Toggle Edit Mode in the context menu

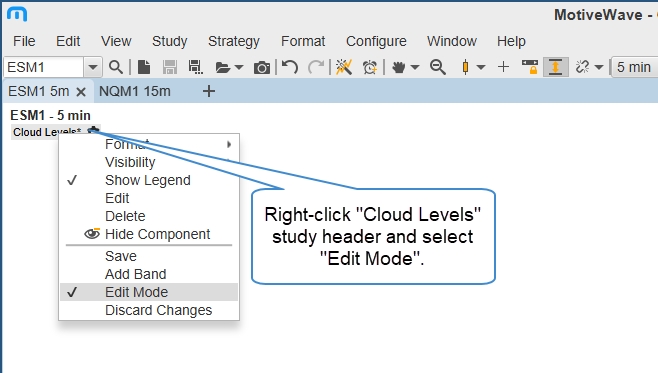point(149,292)
